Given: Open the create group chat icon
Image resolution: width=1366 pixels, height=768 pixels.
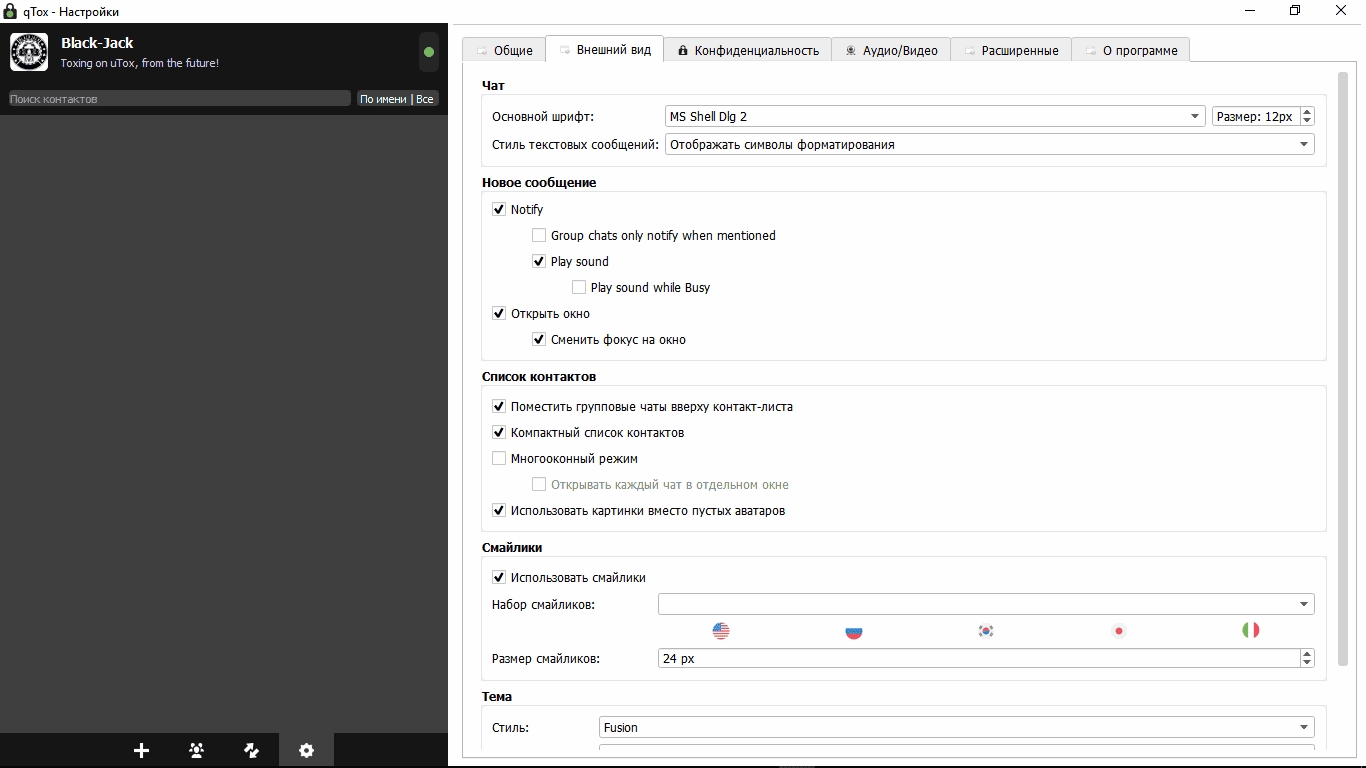Looking at the screenshot, I should pyautogui.click(x=197, y=750).
